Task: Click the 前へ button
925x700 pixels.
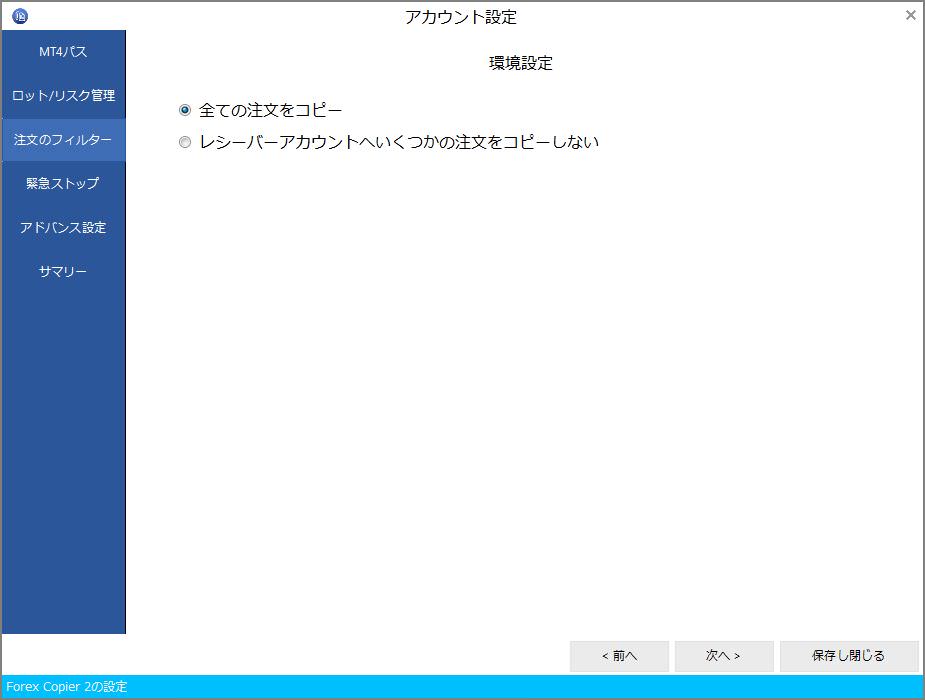Action: pyautogui.click(x=619, y=656)
